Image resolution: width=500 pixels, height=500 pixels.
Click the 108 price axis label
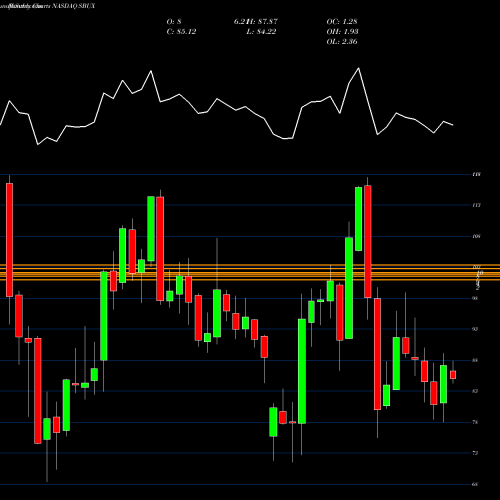(x=476, y=236)
